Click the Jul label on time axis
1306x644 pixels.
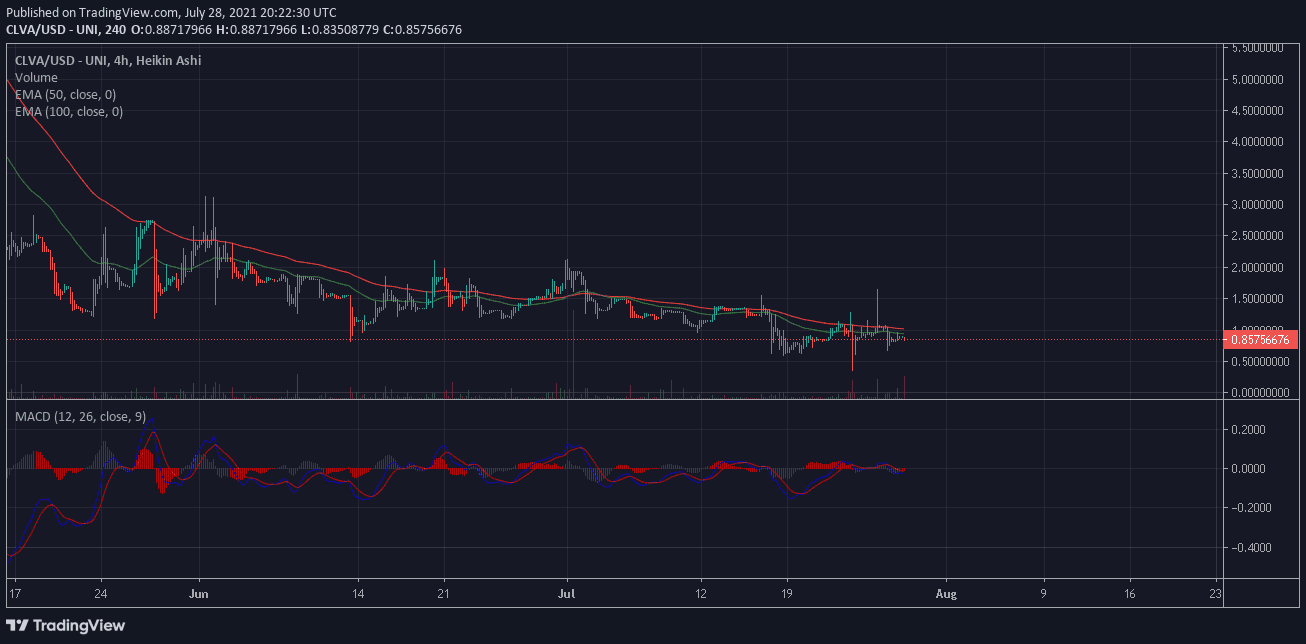567,592
